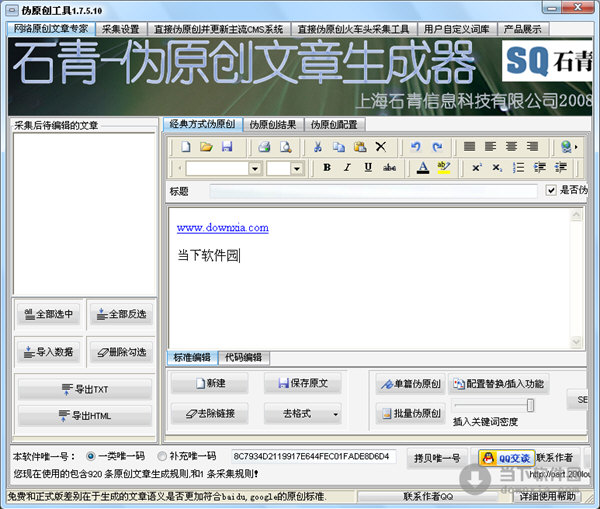Click the 删除勾选 button
The height and width of the screenshot is (509, 600).
[122, 352]
